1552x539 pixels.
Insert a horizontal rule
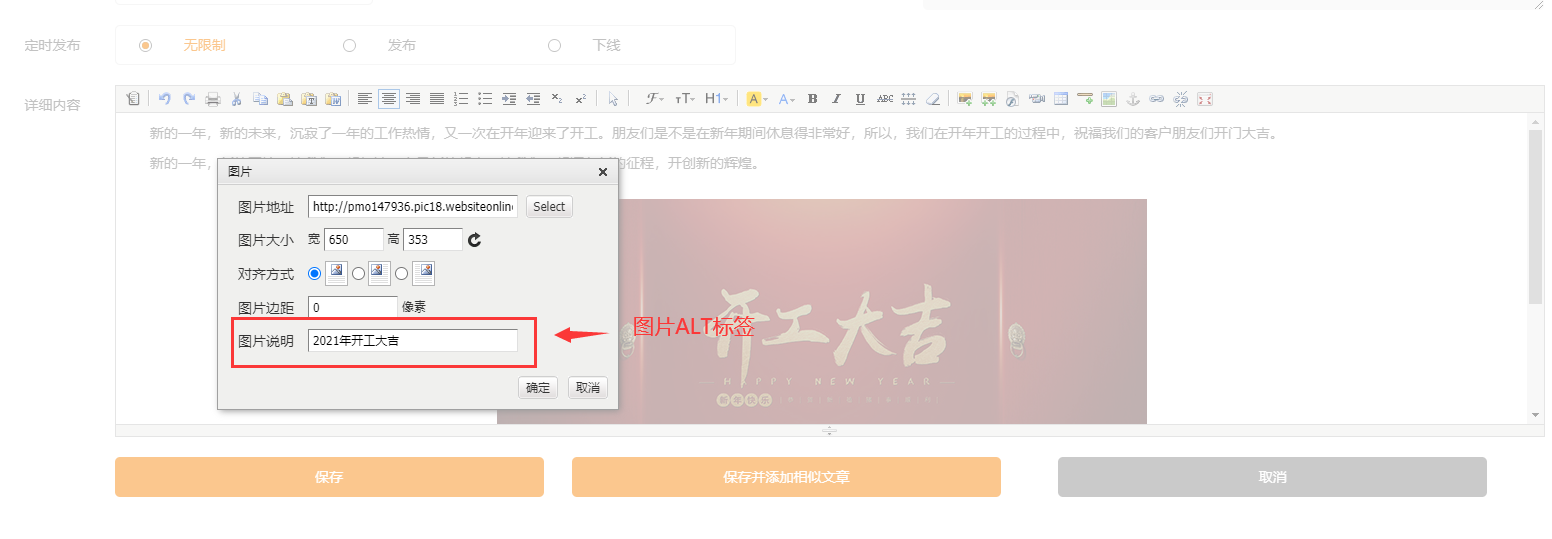(1085, 99)
